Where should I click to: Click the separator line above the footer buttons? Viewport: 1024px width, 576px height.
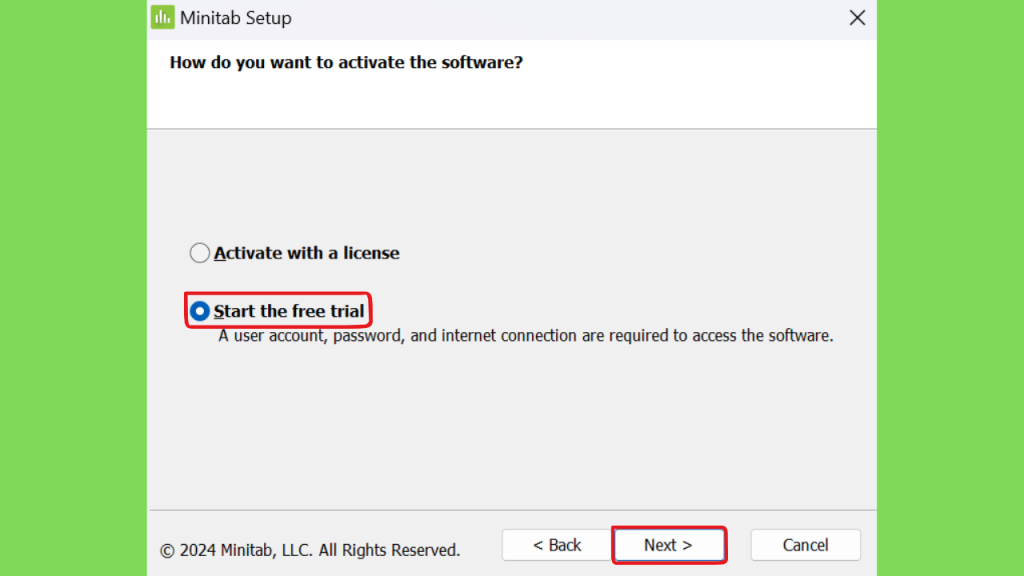pyautogui.click(x=513, y=510)
